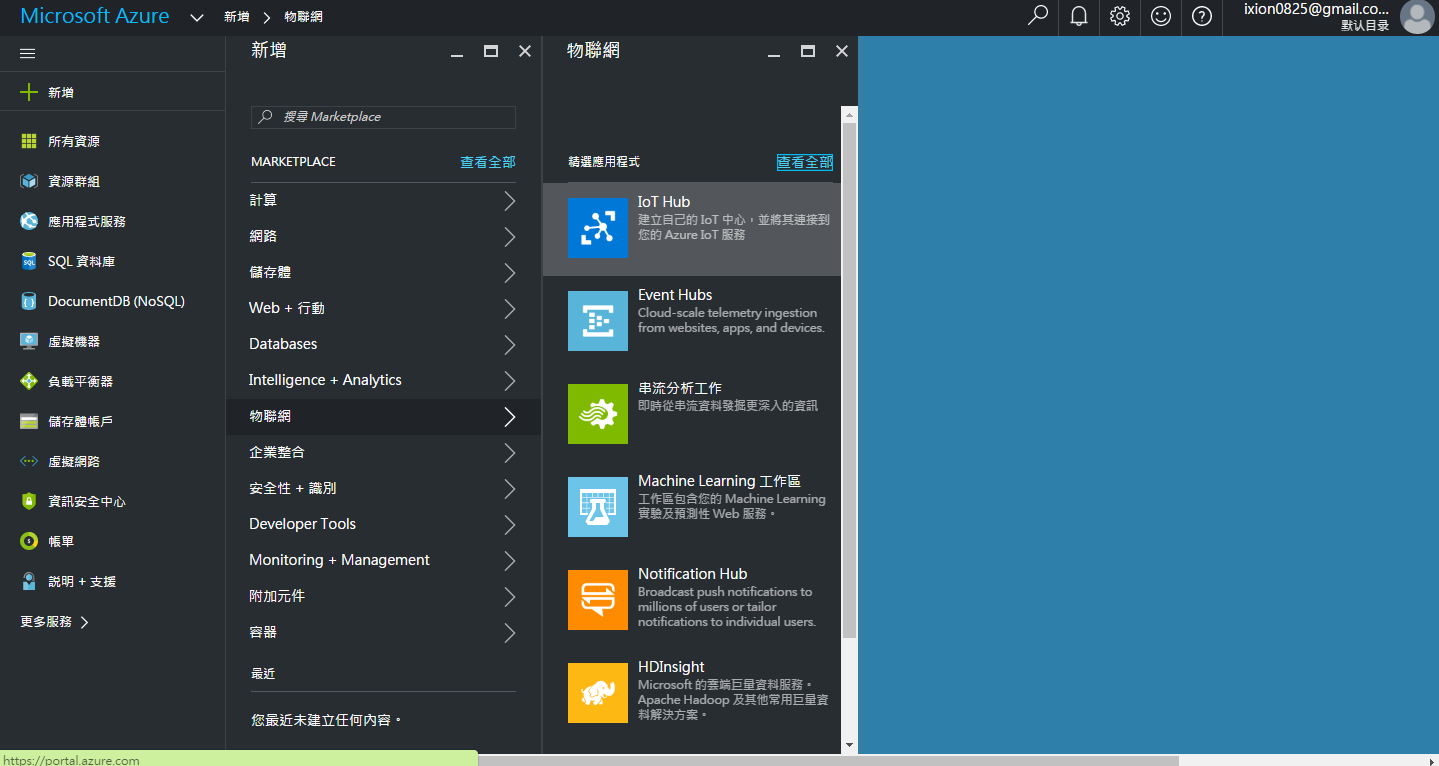Open IoT Hub title text
1439x766 pixels.
[x=664, y=202]
